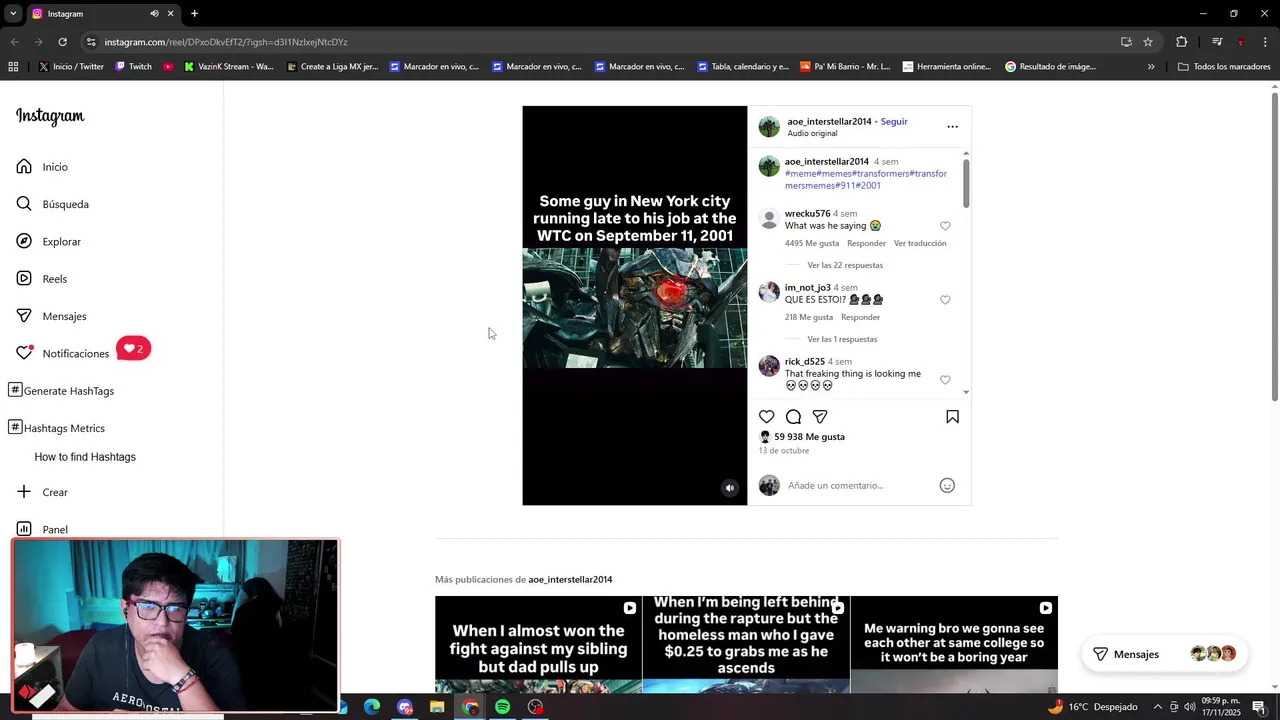Viewport: 1280px width, 720px height.
Task: Like wrecku576's comment
Action: 945,226
